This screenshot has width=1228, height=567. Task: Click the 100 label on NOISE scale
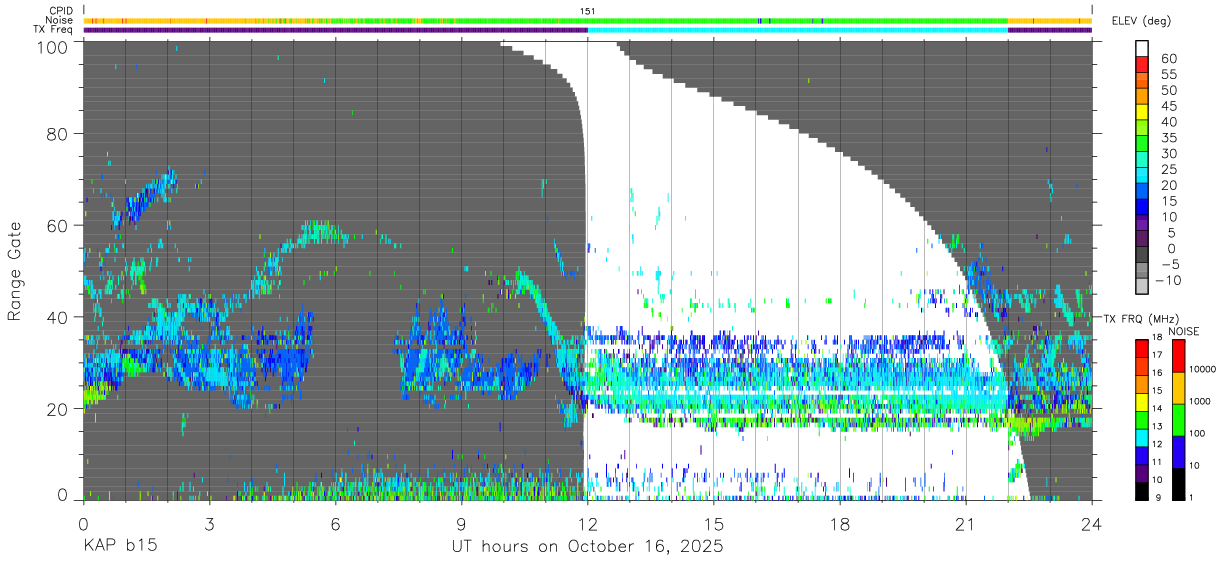[1195, 434]
